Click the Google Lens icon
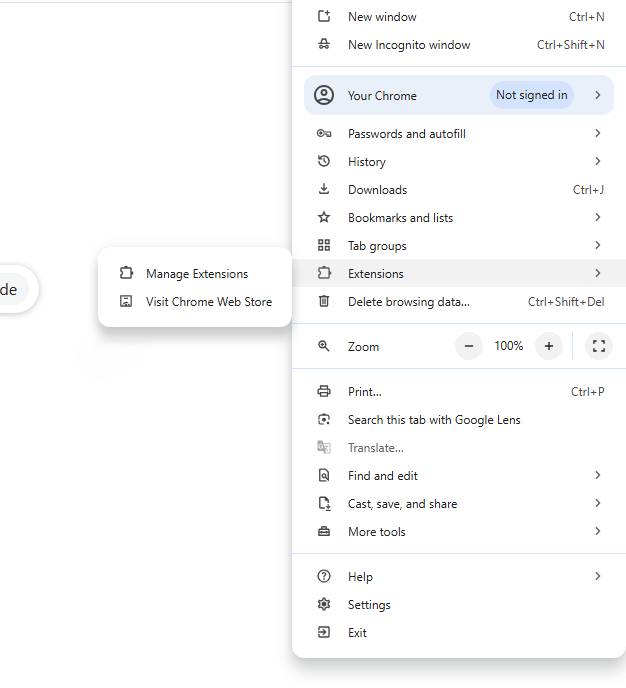Viewport: 626px width, 688px height. (x=324, y=419)
